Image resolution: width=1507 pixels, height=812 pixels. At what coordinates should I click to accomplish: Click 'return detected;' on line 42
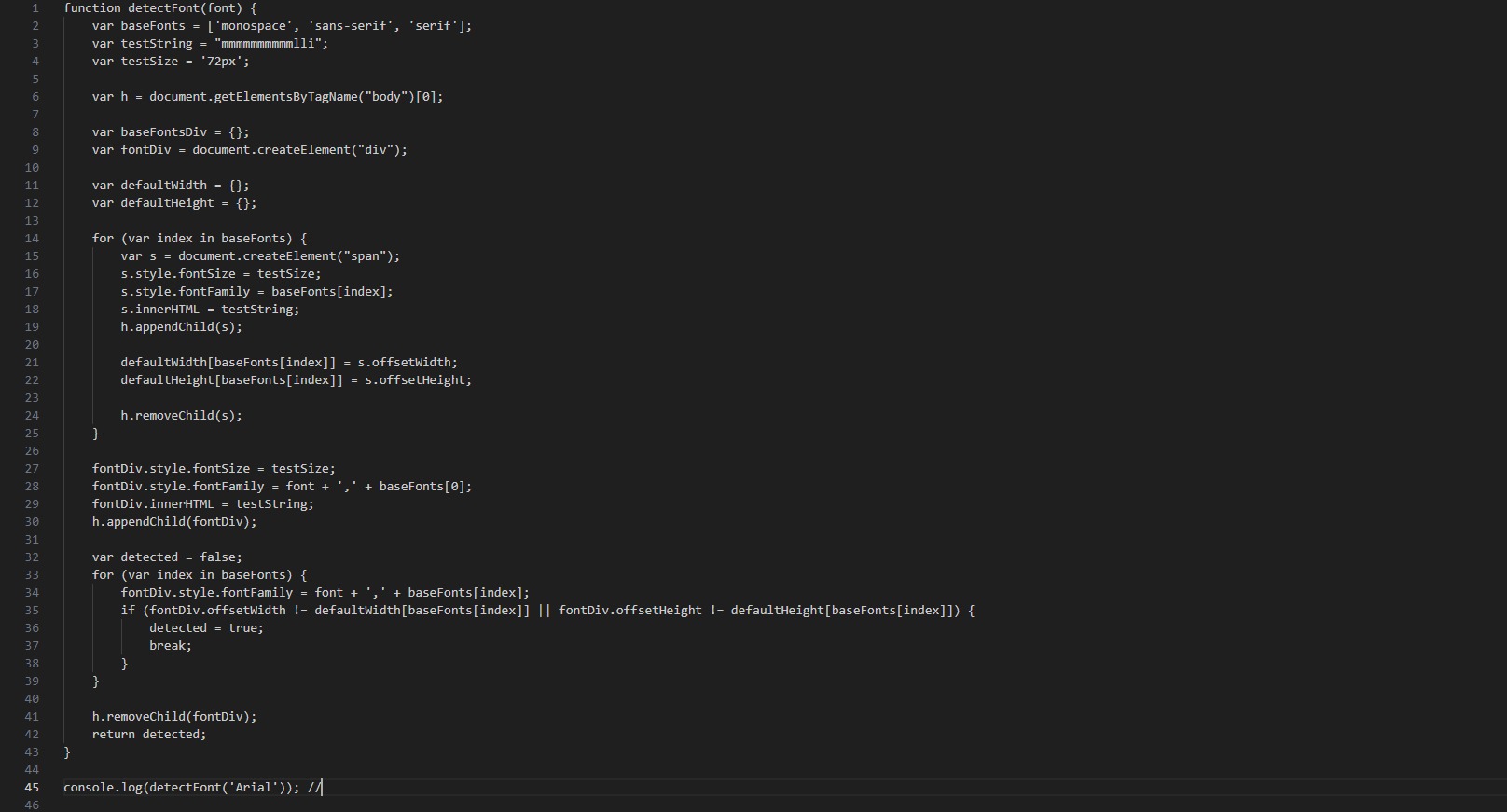pyautogui.click(x=149, y=734)
